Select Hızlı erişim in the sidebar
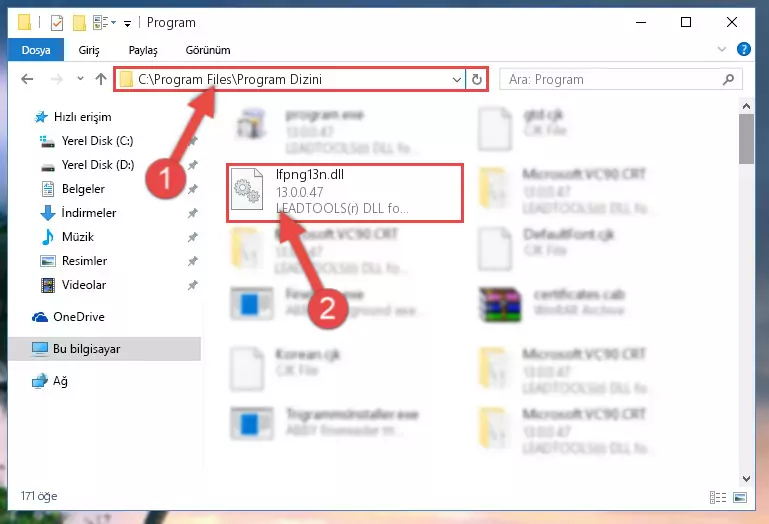 pos(82,117)
